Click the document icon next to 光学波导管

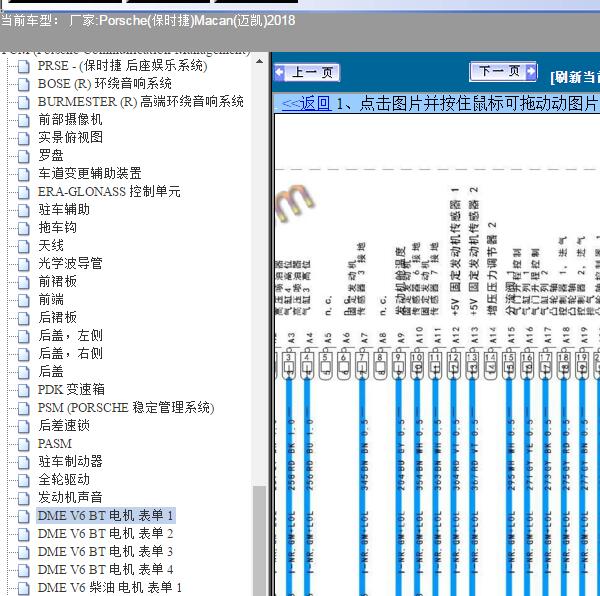pyautogui.click(x=23, y=264)
